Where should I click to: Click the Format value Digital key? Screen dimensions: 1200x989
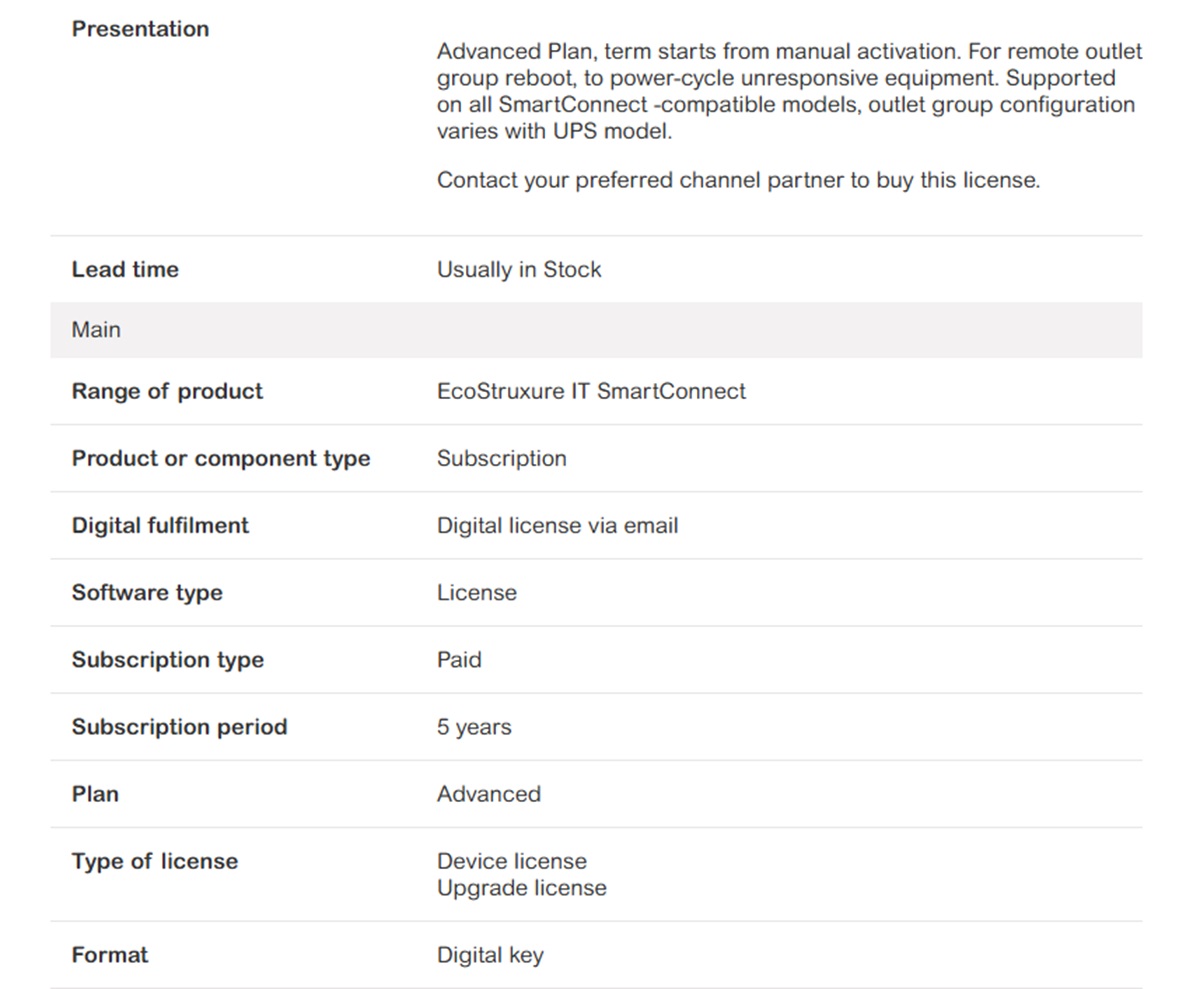click(x=490, y=955)
